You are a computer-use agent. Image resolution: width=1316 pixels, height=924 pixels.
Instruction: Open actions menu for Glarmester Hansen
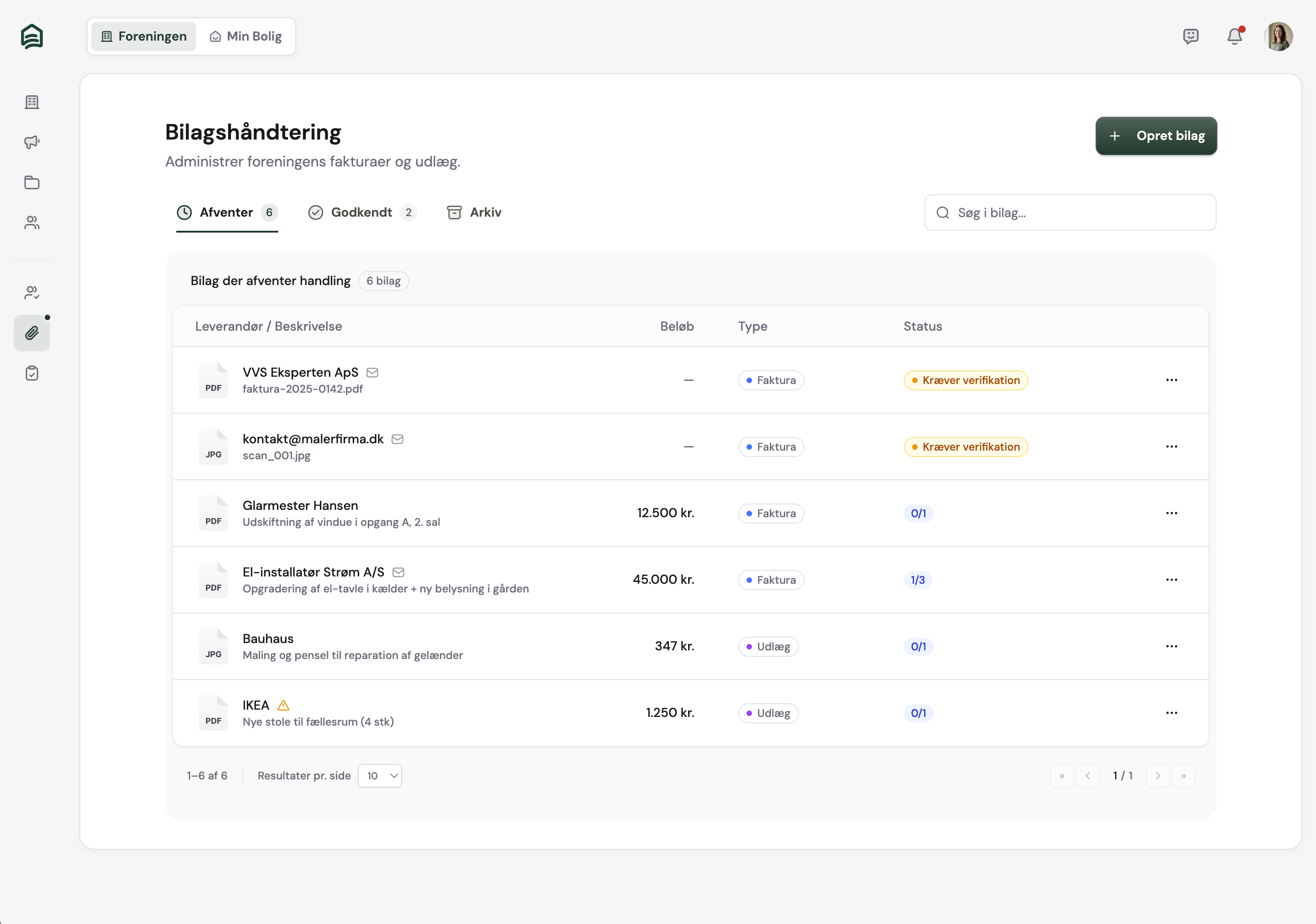1171,513
